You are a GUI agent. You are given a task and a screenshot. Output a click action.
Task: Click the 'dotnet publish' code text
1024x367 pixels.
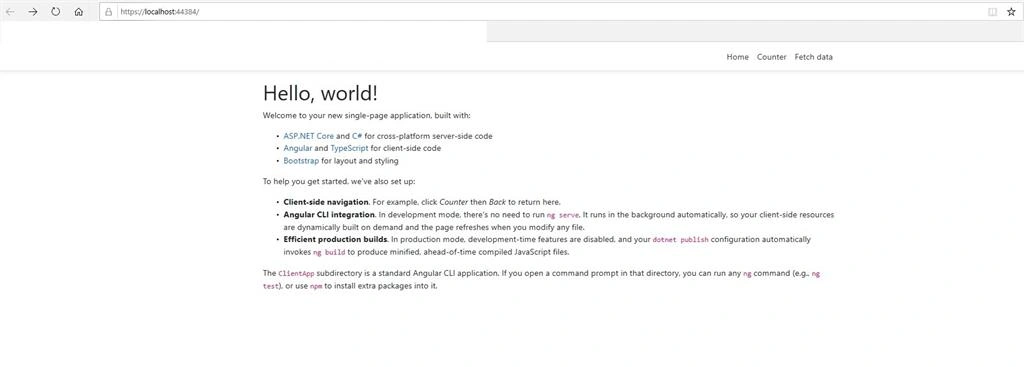(x=680, y=240)
